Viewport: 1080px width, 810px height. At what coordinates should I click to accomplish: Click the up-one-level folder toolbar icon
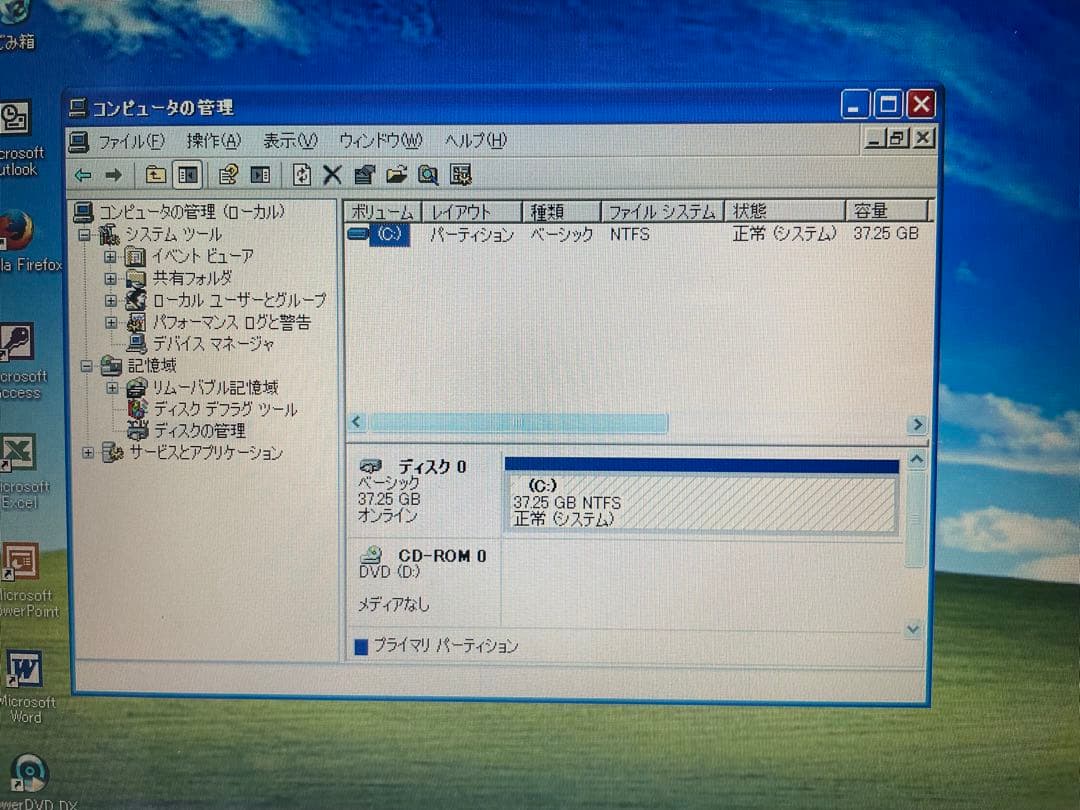155,175
